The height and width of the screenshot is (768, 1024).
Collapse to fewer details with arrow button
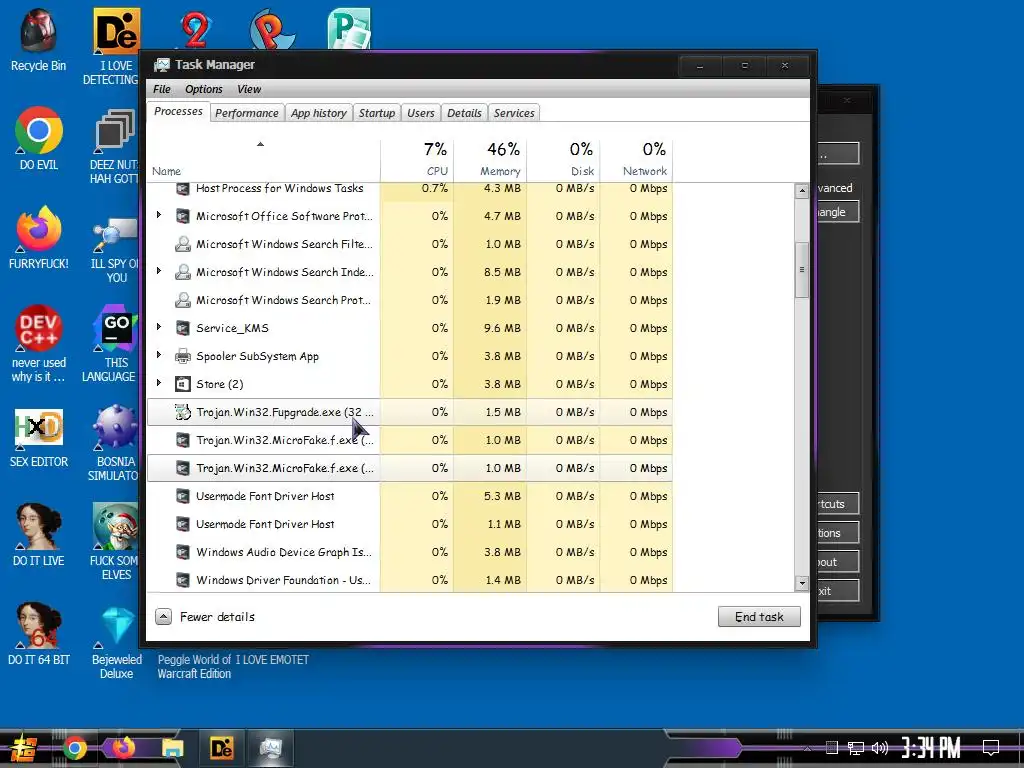click(163, 616)
